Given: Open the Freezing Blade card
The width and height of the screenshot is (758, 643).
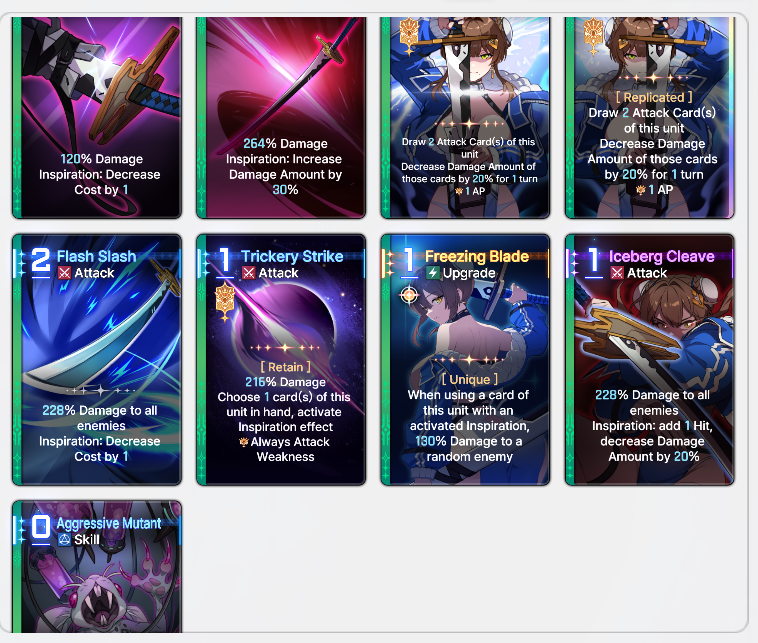Looking at the screenshot, I should coord(466,360).
